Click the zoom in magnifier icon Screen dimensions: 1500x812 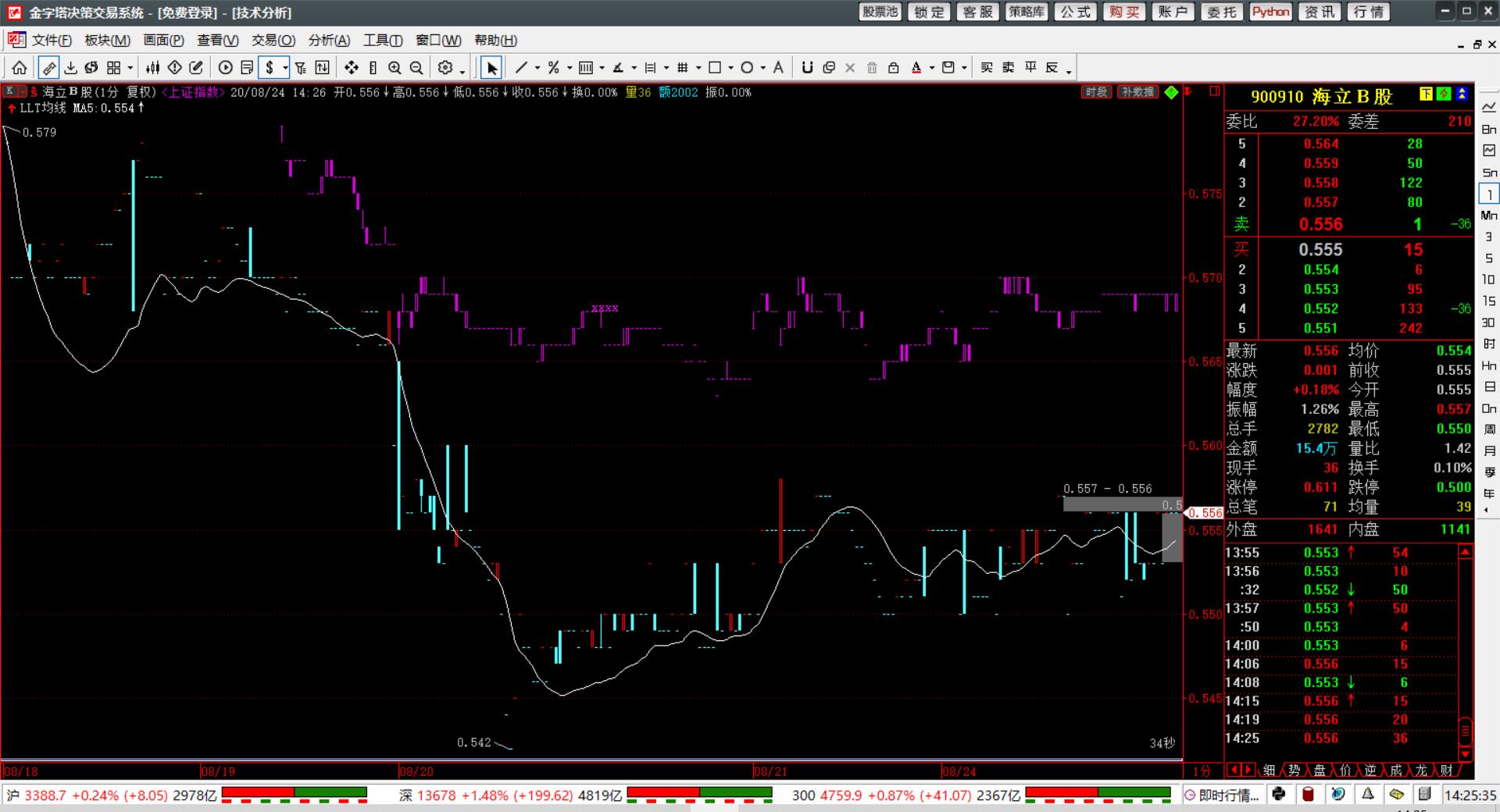pos(395,68)
